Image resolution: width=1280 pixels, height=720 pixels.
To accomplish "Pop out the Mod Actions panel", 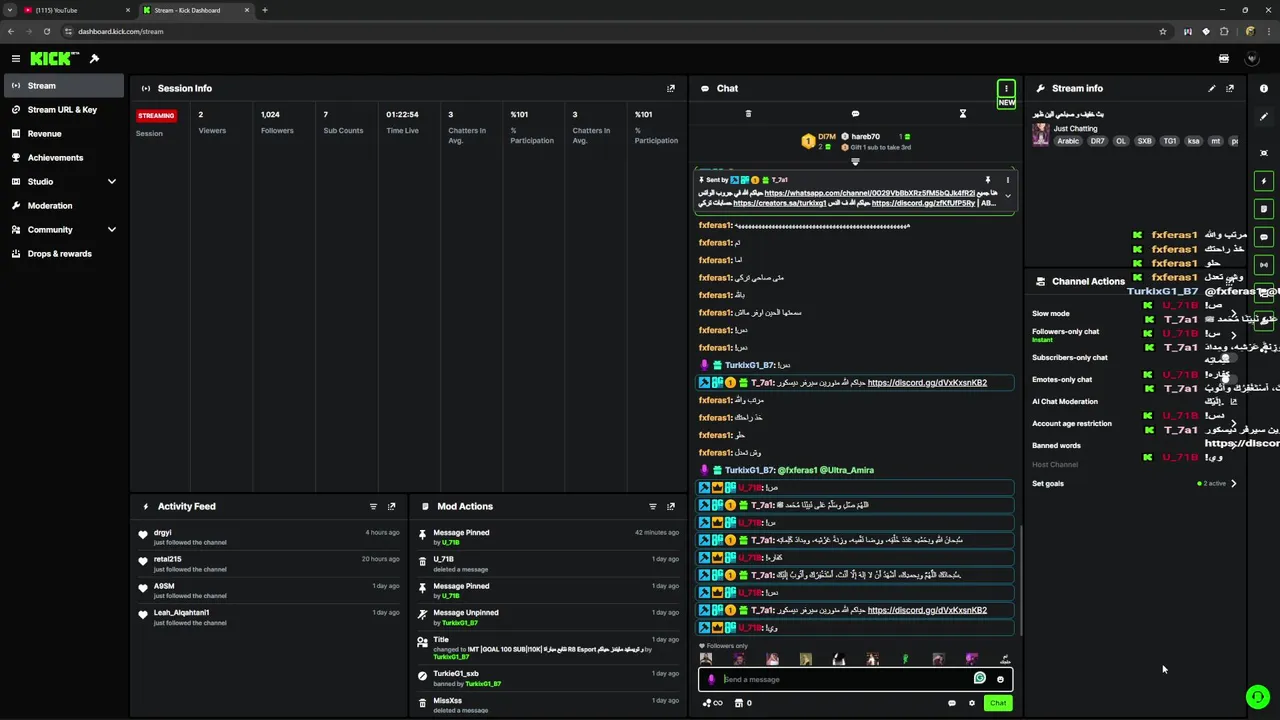I will coord(671,506).
